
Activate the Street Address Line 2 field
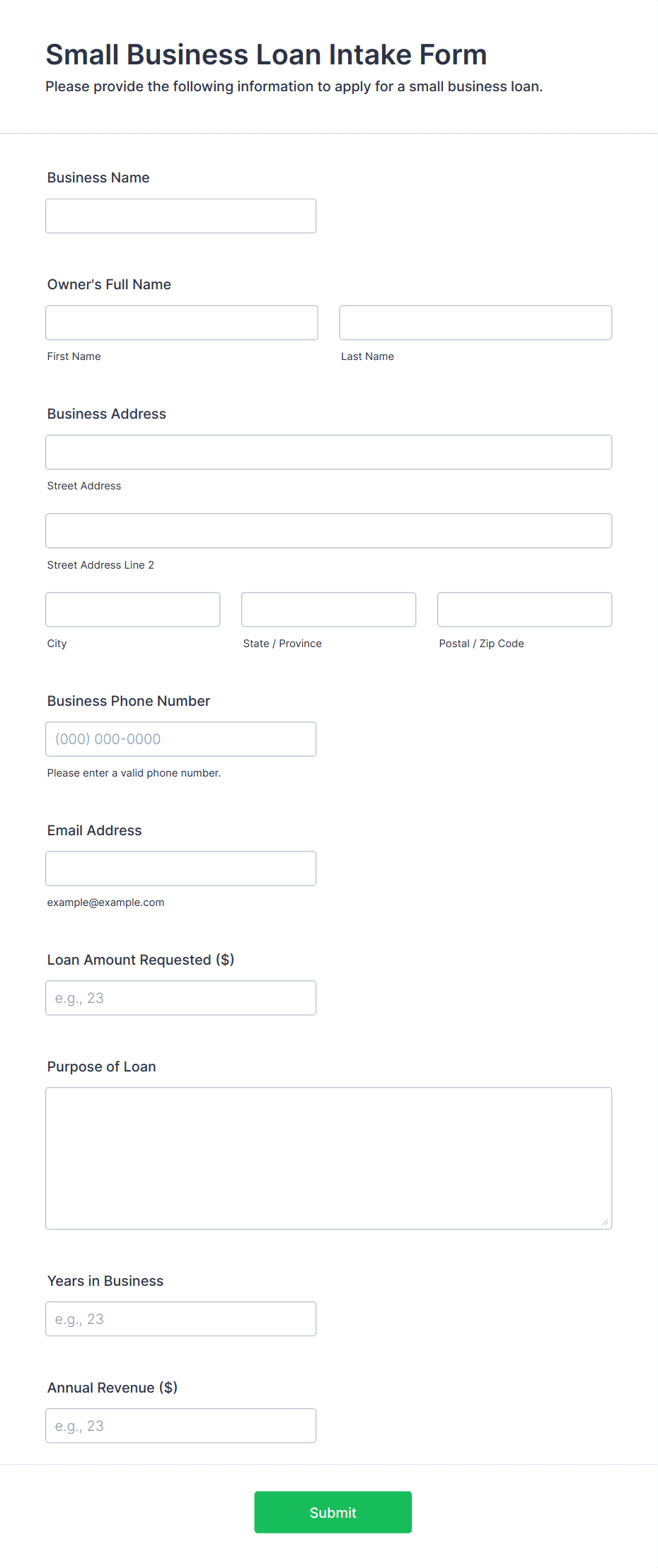pyautogui.click(x=329, y=530)
